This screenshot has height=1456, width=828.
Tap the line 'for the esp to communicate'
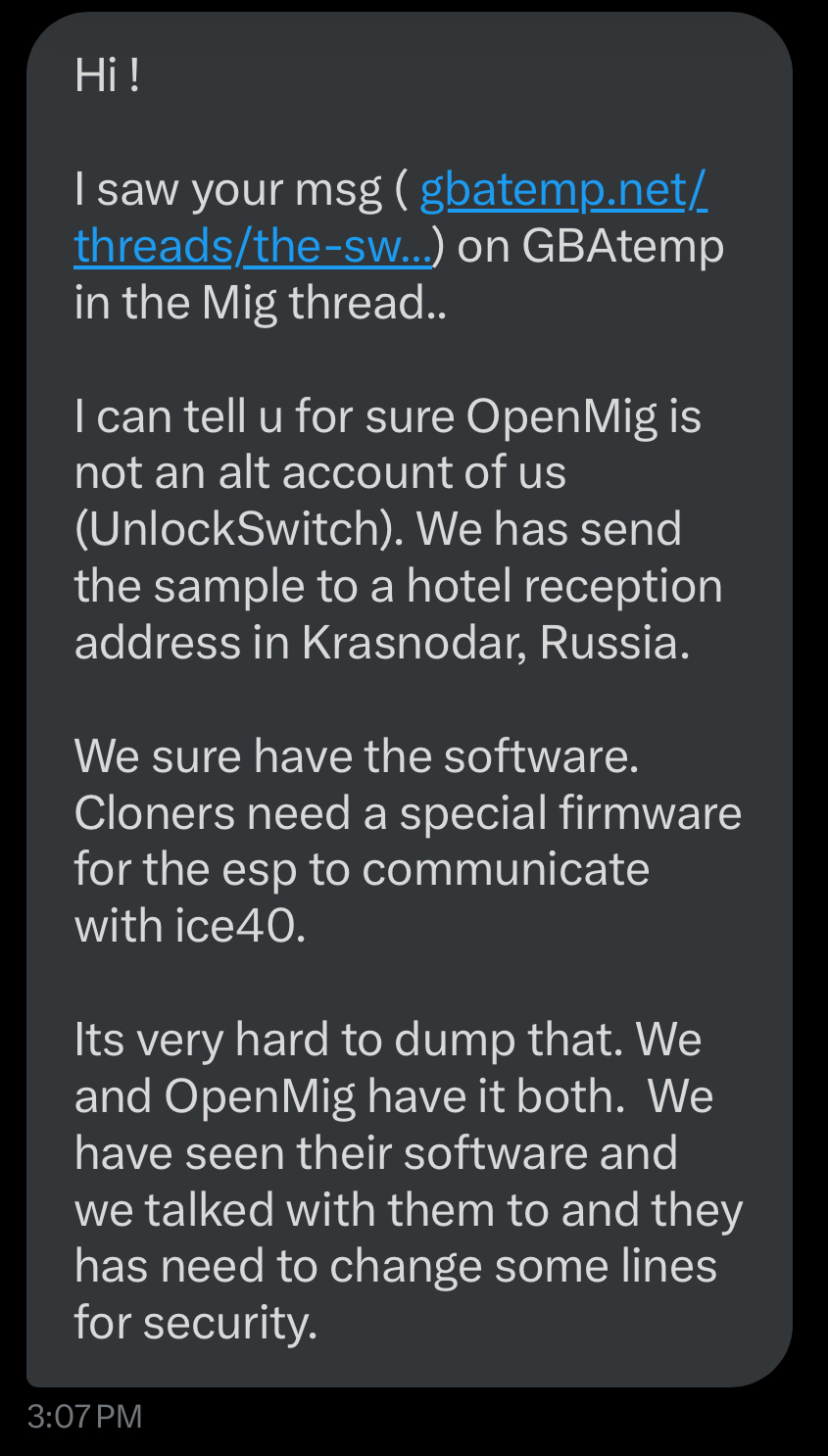[362, 869]
